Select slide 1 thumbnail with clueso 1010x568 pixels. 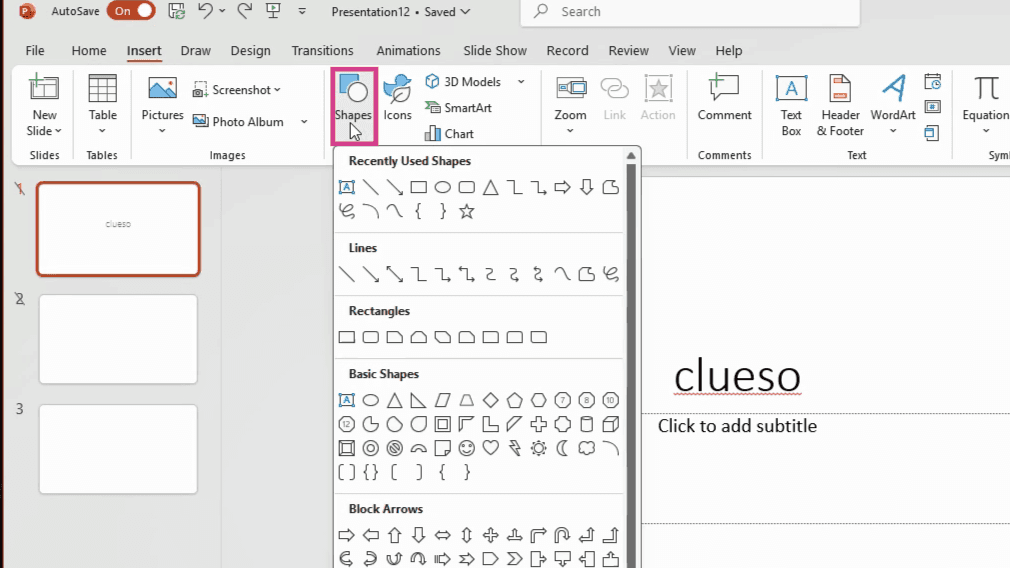point(119,229)
